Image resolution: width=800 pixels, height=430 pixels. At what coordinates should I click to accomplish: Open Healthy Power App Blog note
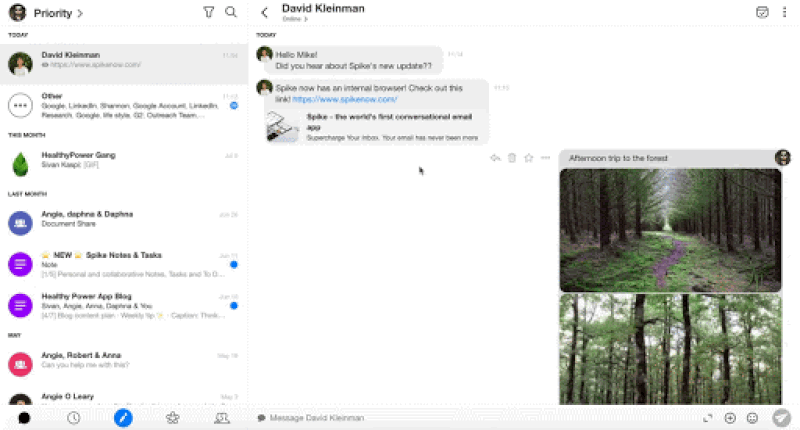(124, 306)
